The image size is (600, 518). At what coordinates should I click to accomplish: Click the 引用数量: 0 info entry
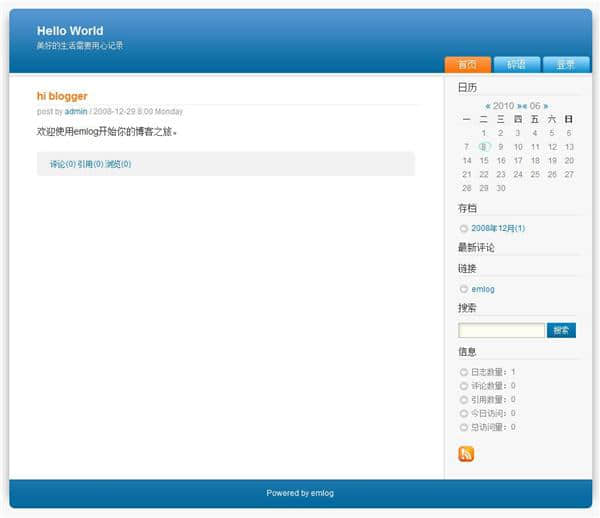[493, 399]
